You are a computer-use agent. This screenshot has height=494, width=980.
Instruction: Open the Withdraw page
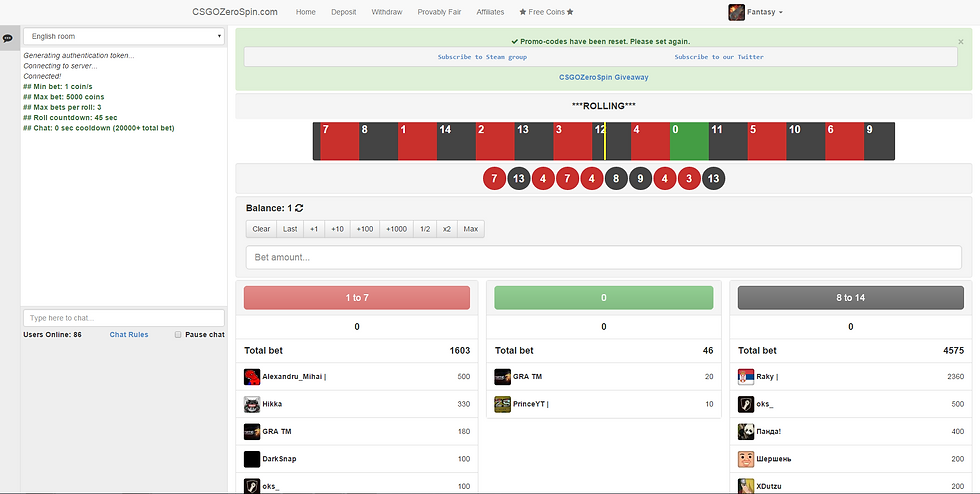387,12
